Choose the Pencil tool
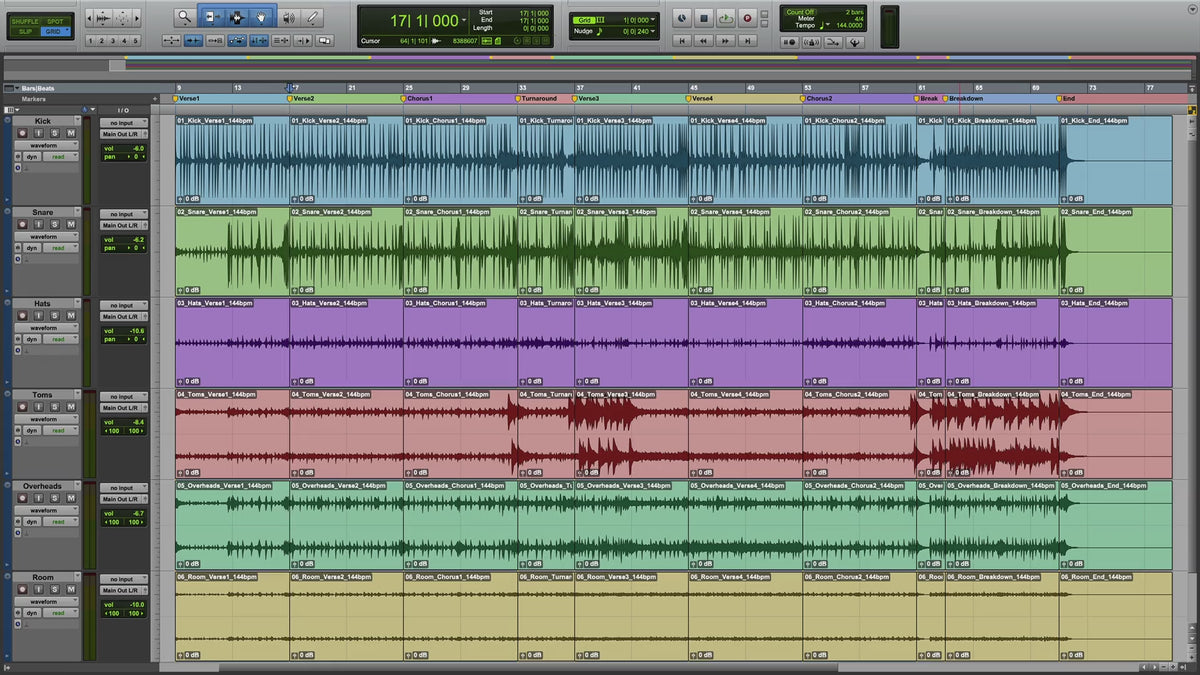The height and width of the screenshot is (675, 1200). [313, 17]
